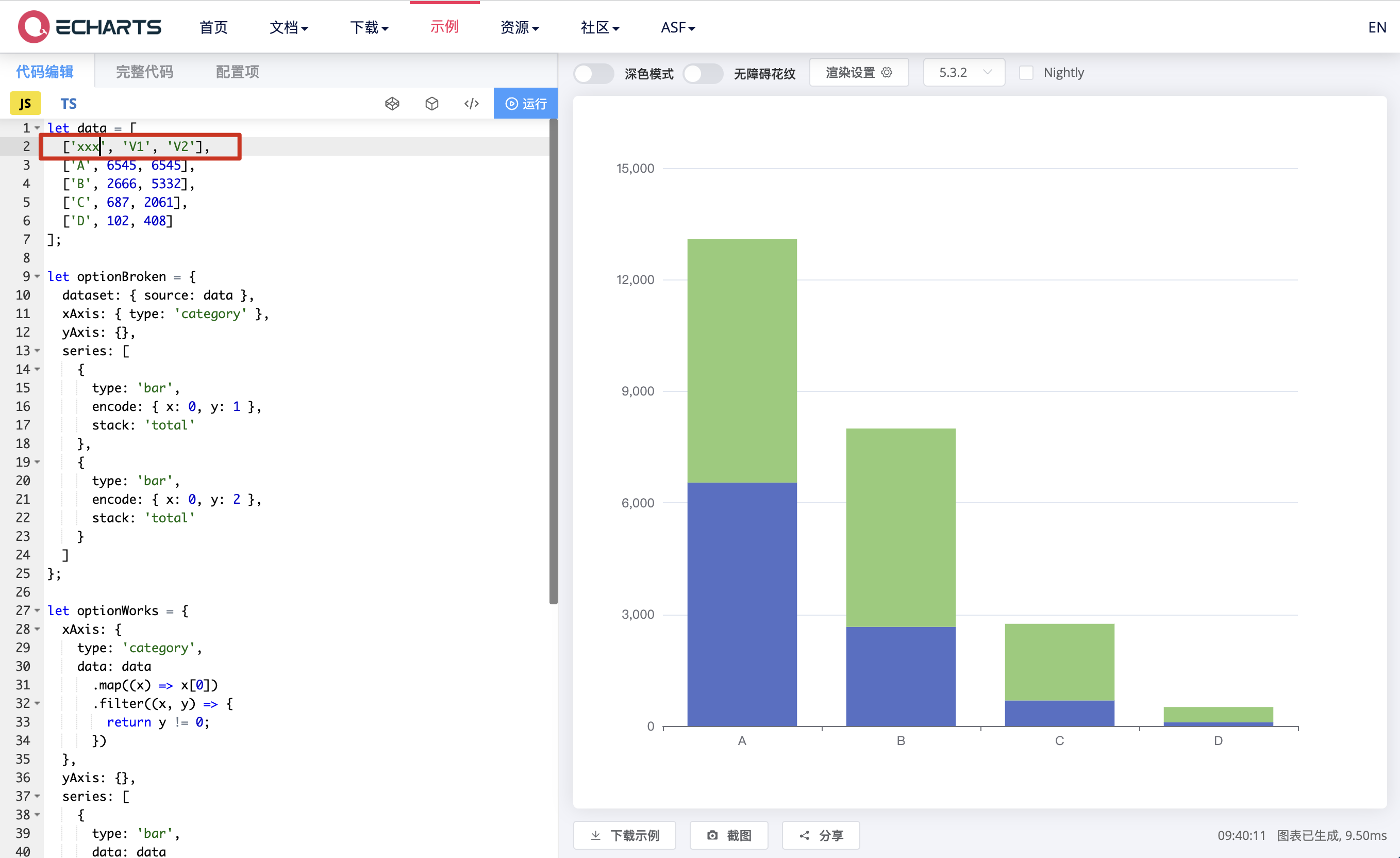Open render settings via the gear icon

(x=887, y=72)
